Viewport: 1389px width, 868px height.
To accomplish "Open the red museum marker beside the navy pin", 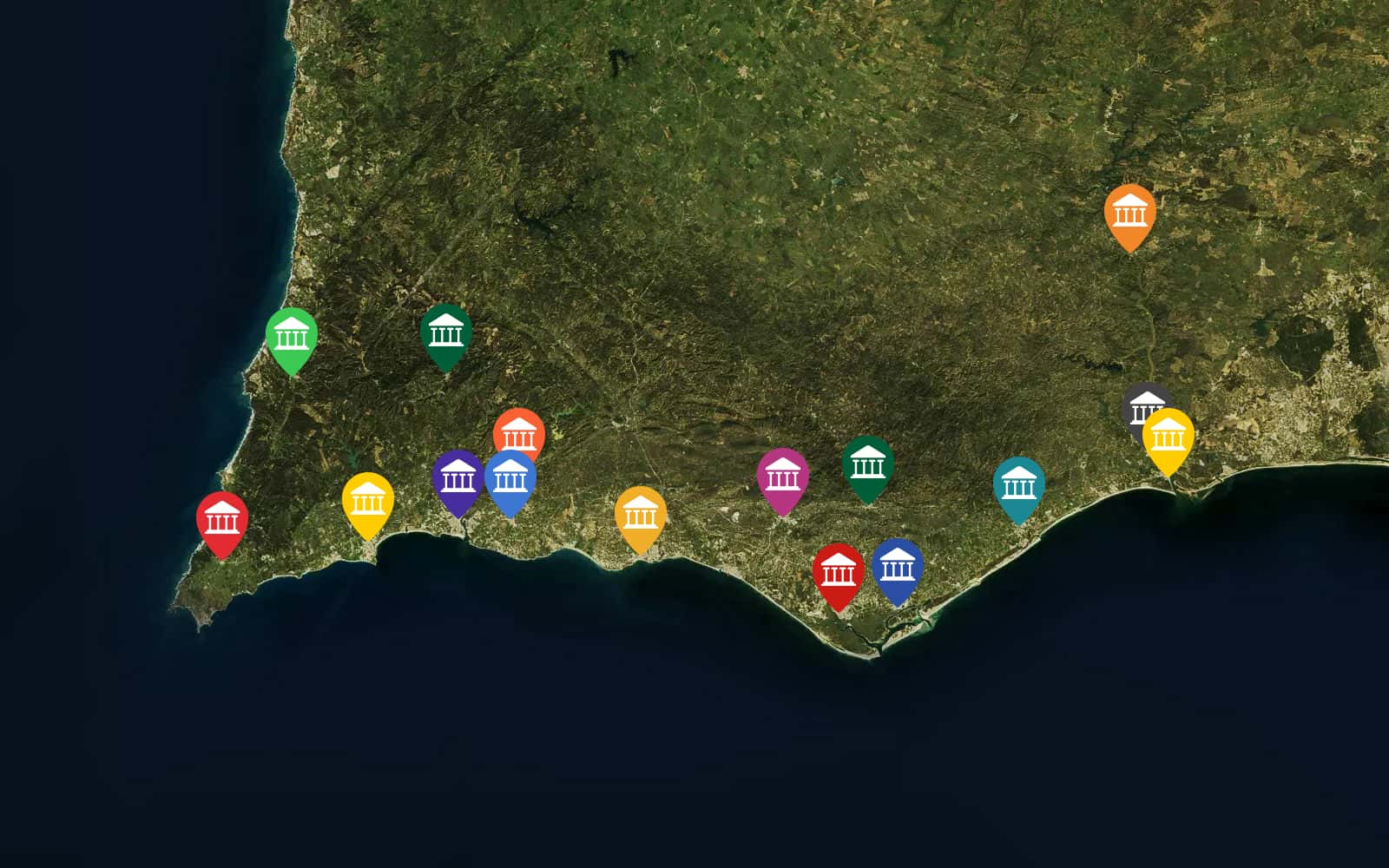I will 838,571.
